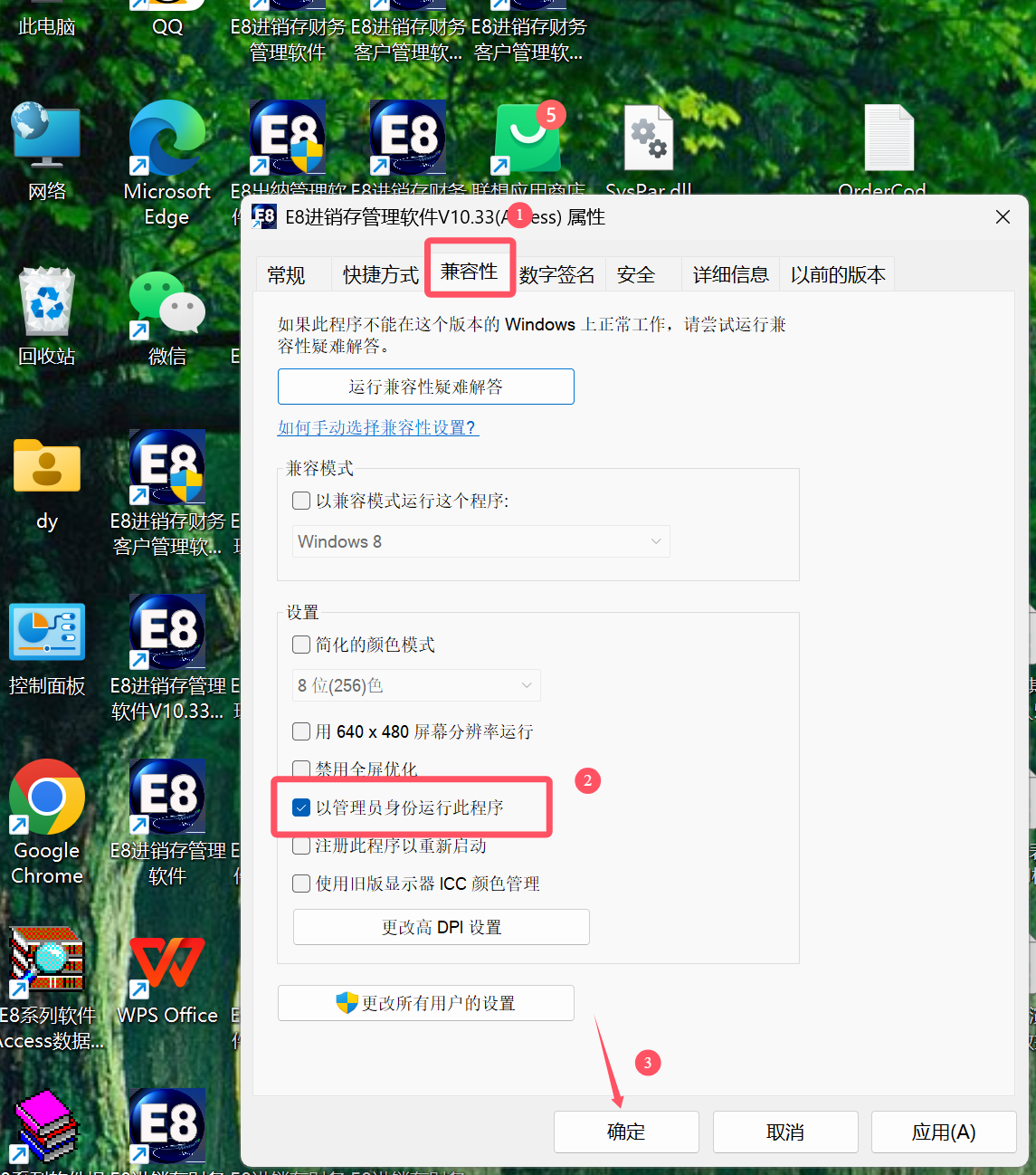Select the Microsoft Edge desktop shortcut
This screenshot has height=1175, width=1036.
[x=167, y=138]
